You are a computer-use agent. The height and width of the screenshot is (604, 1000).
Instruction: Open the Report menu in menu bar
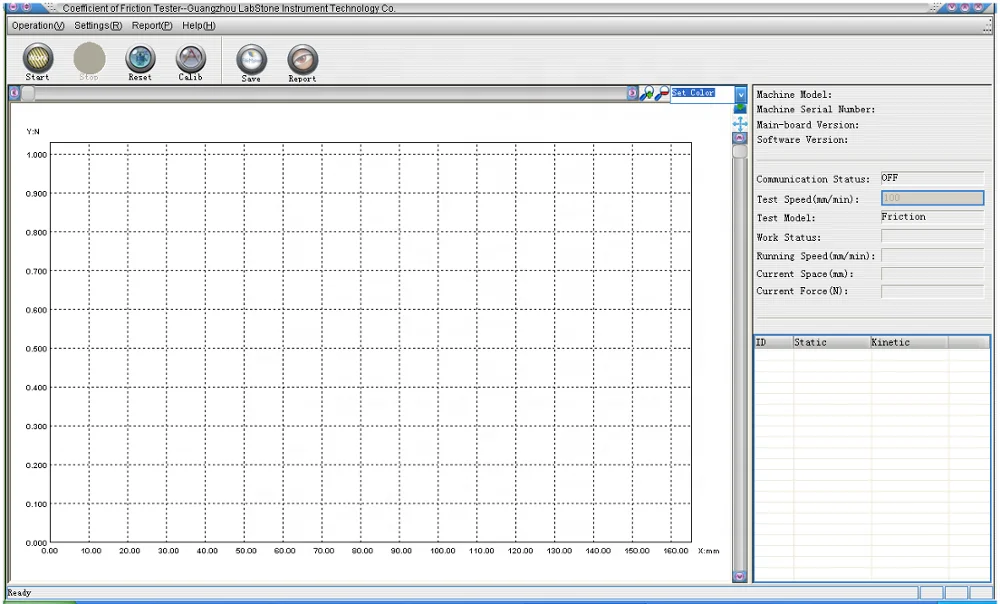click(x=152, y=25)
